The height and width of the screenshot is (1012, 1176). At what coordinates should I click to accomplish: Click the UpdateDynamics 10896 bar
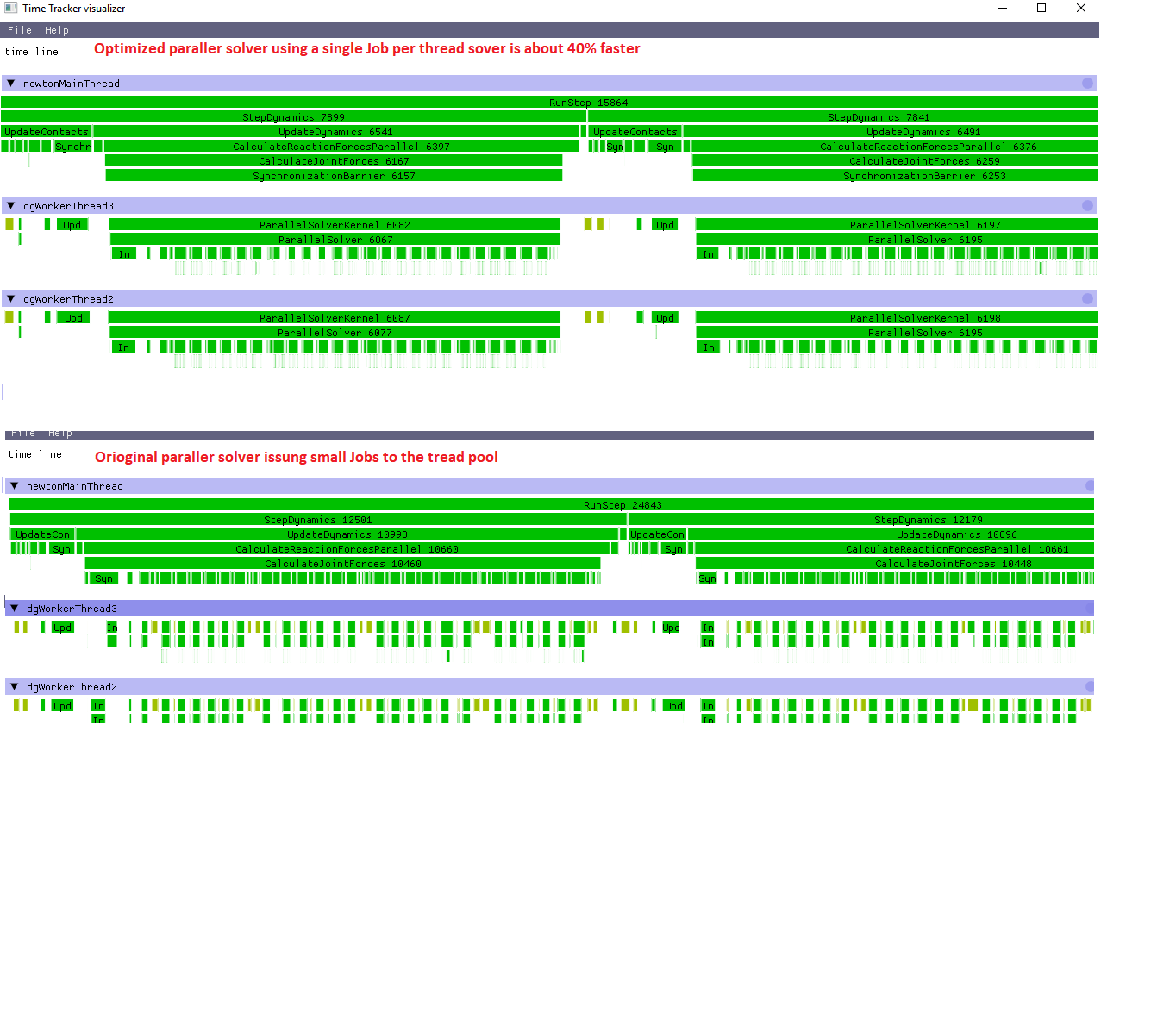point(956,534)
